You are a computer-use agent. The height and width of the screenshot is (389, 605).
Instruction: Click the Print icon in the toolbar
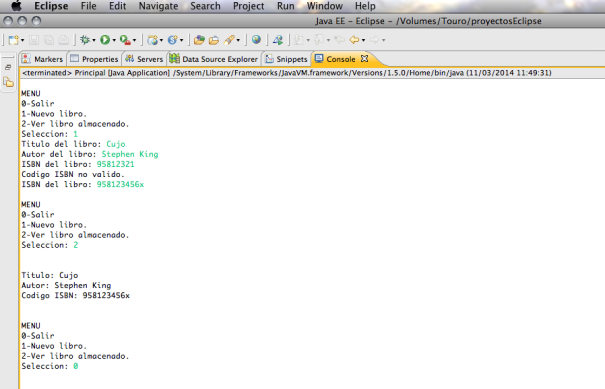click(x=64, y=40)
